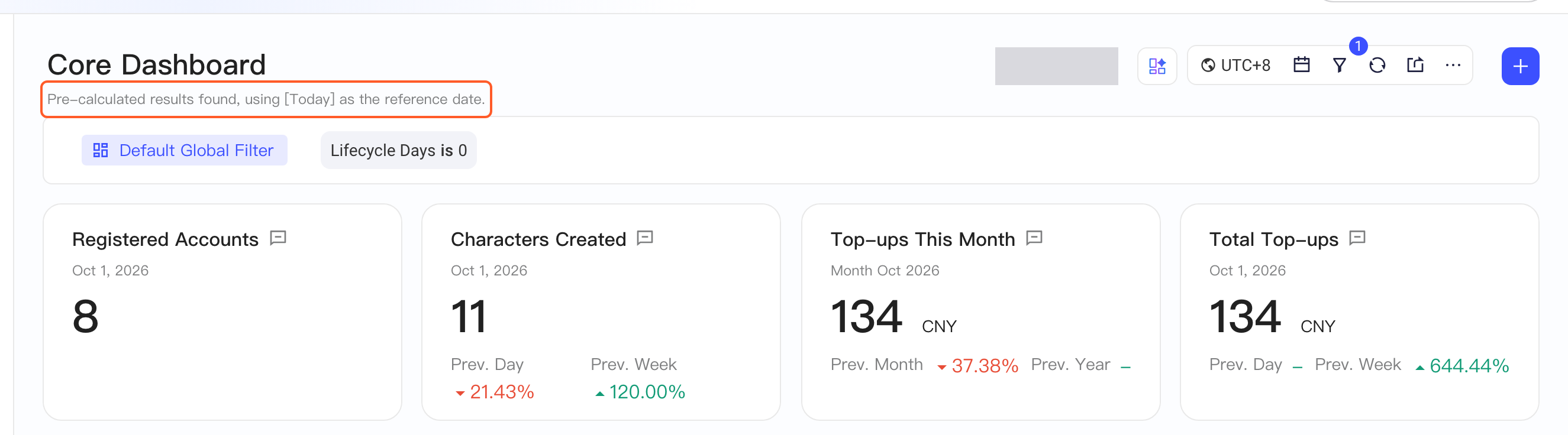This screenshot has width=1568, height=435.
Task: Click the Registered Accounts card value 8
Action: 85,316
